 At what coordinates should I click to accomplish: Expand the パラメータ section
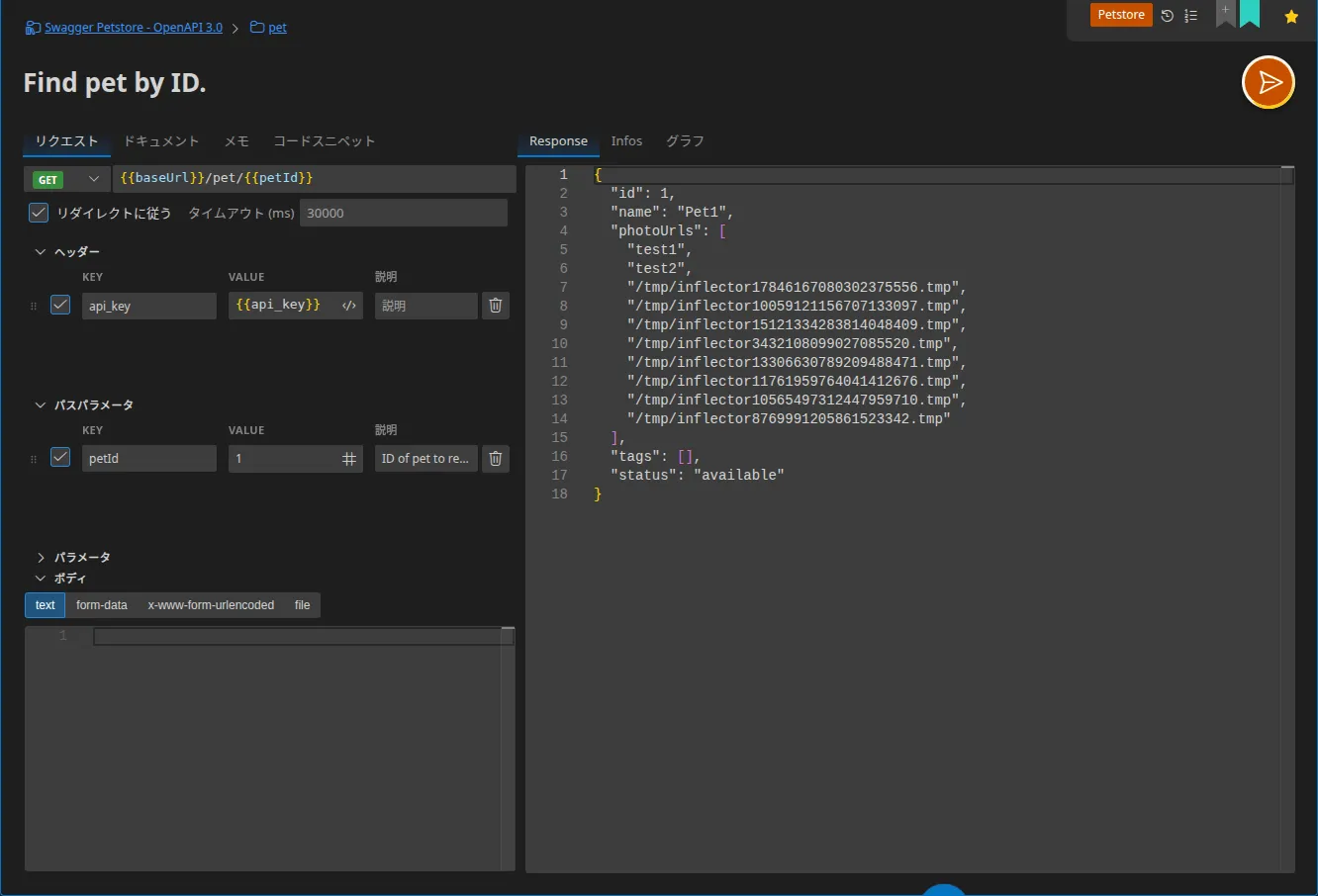(x=41, y=558)
